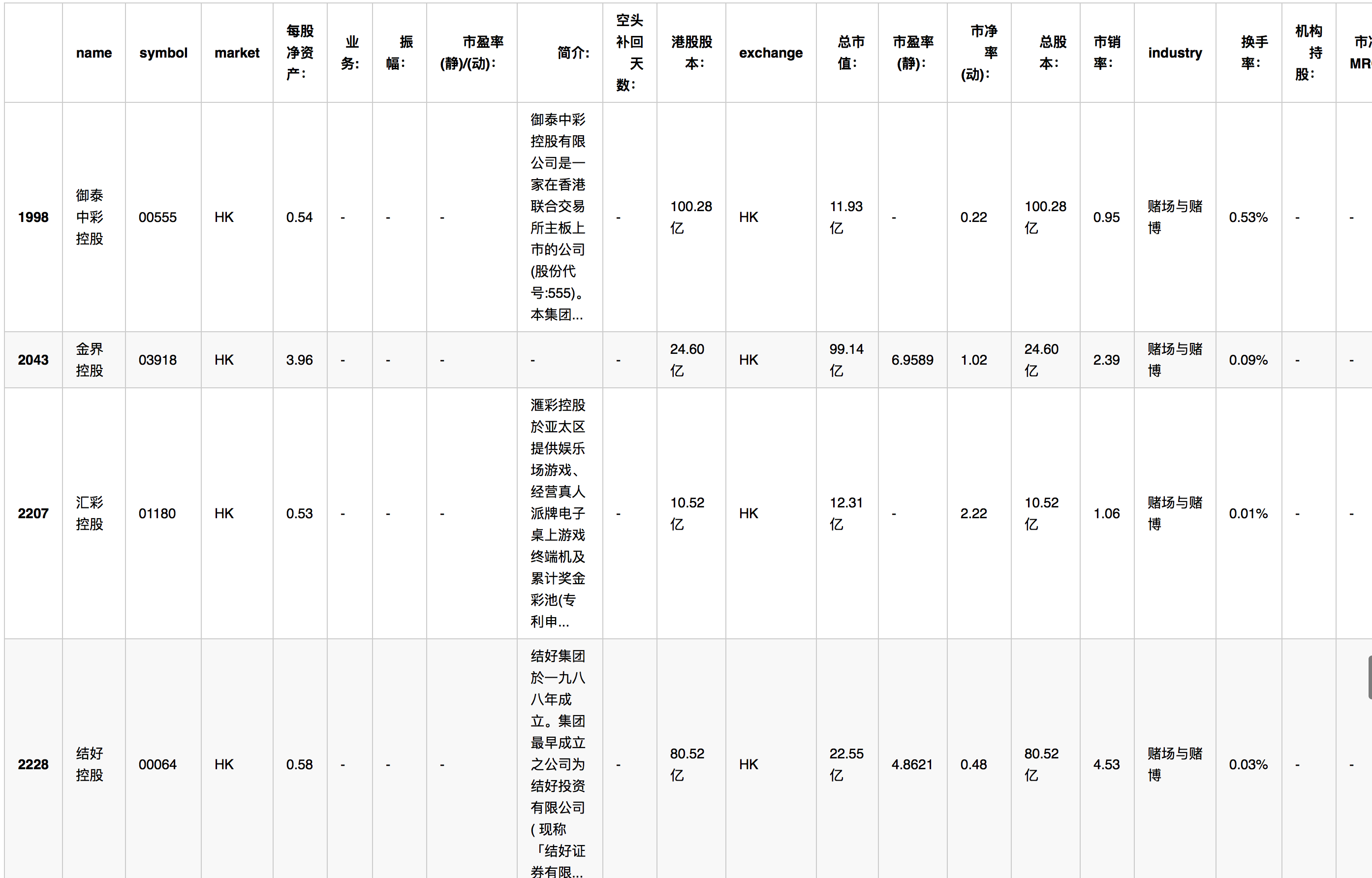Click the 简介 column header

pos(573,53)
